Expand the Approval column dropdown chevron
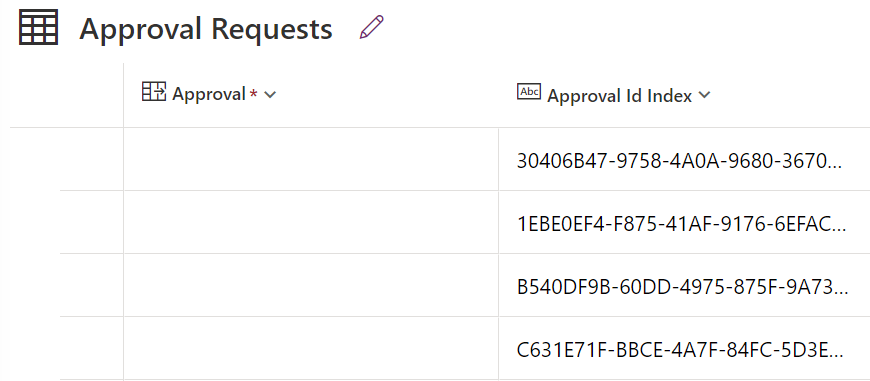Screen dimensions: 870x381 click(270, 95)
